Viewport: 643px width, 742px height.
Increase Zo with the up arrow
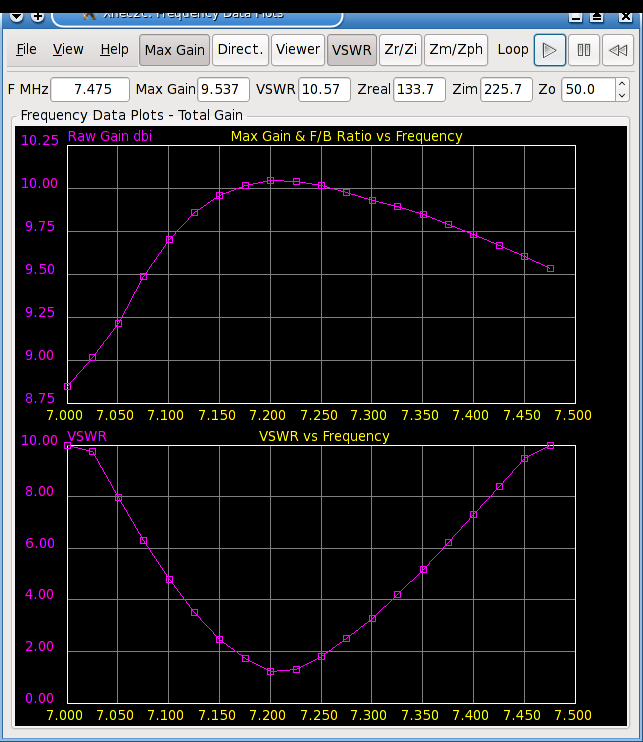pyautogui.click(x=622, y=84)
